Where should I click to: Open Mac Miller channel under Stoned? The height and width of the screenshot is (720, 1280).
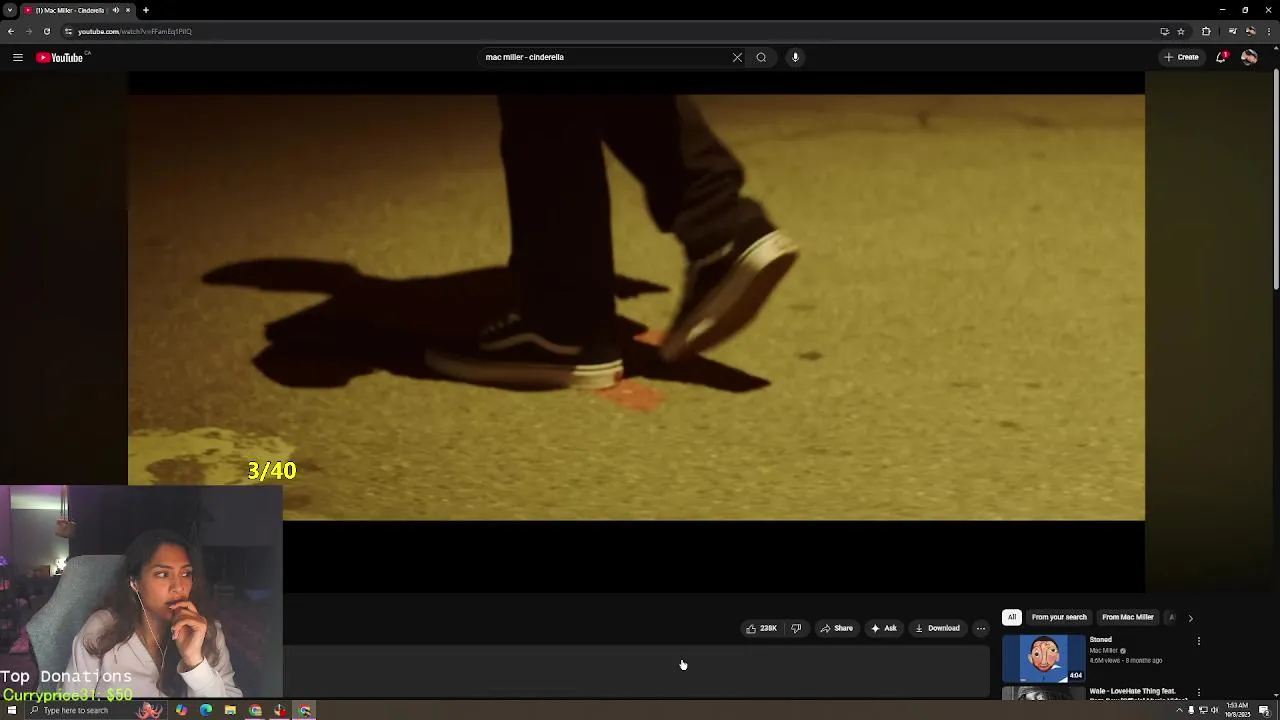[1104, 651]
